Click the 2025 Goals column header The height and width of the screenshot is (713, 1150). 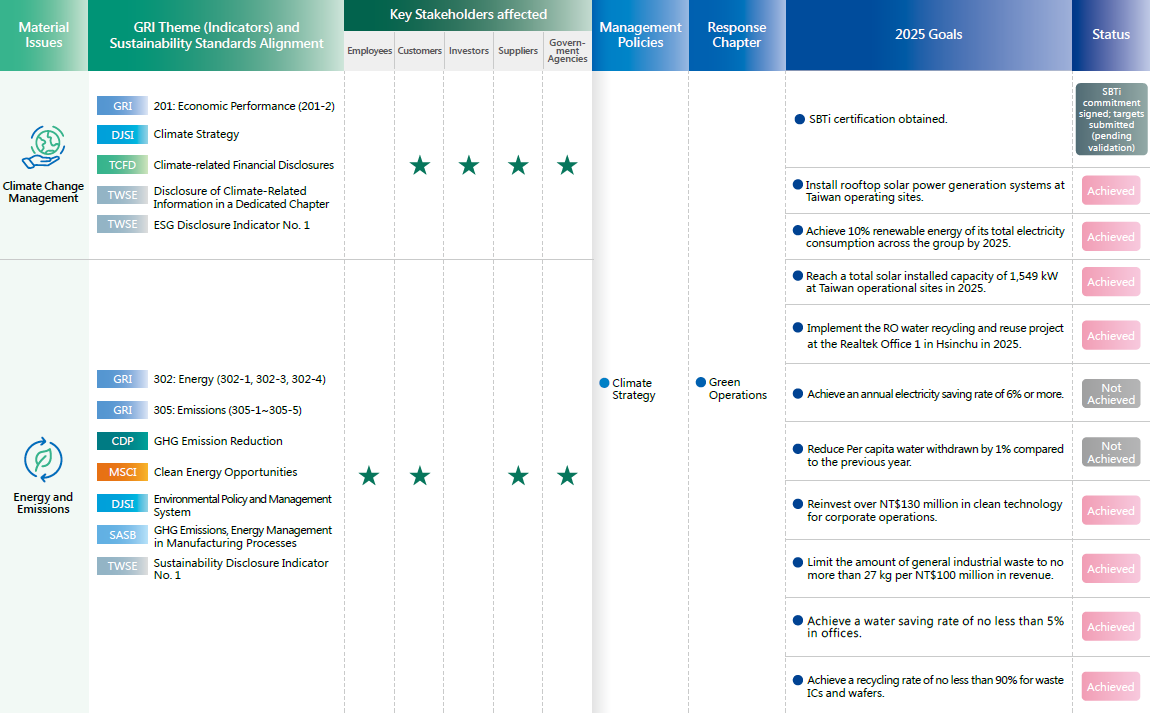pyautogui.click(x=929, y=35)
